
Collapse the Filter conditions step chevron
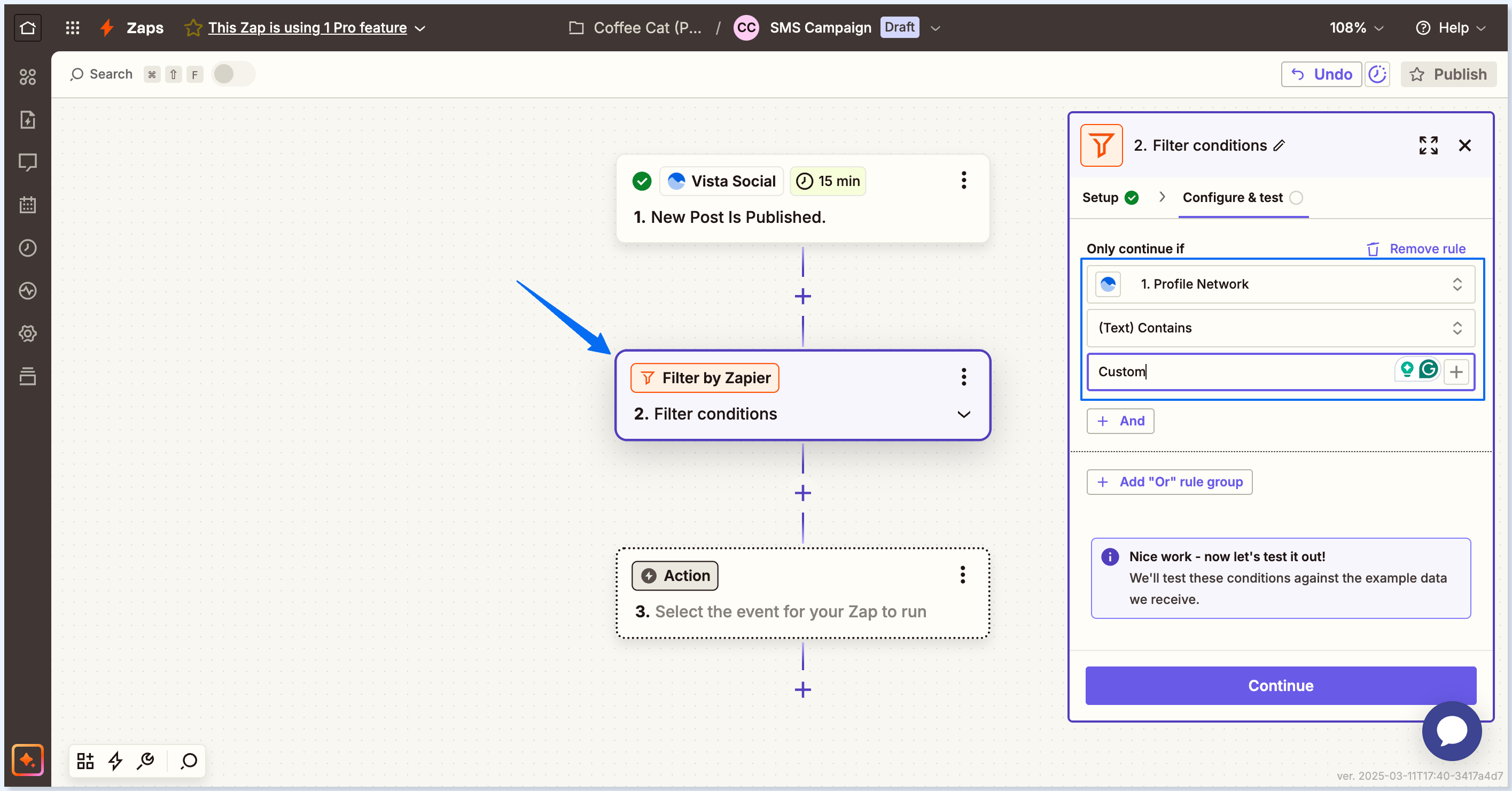coord(963,415)
